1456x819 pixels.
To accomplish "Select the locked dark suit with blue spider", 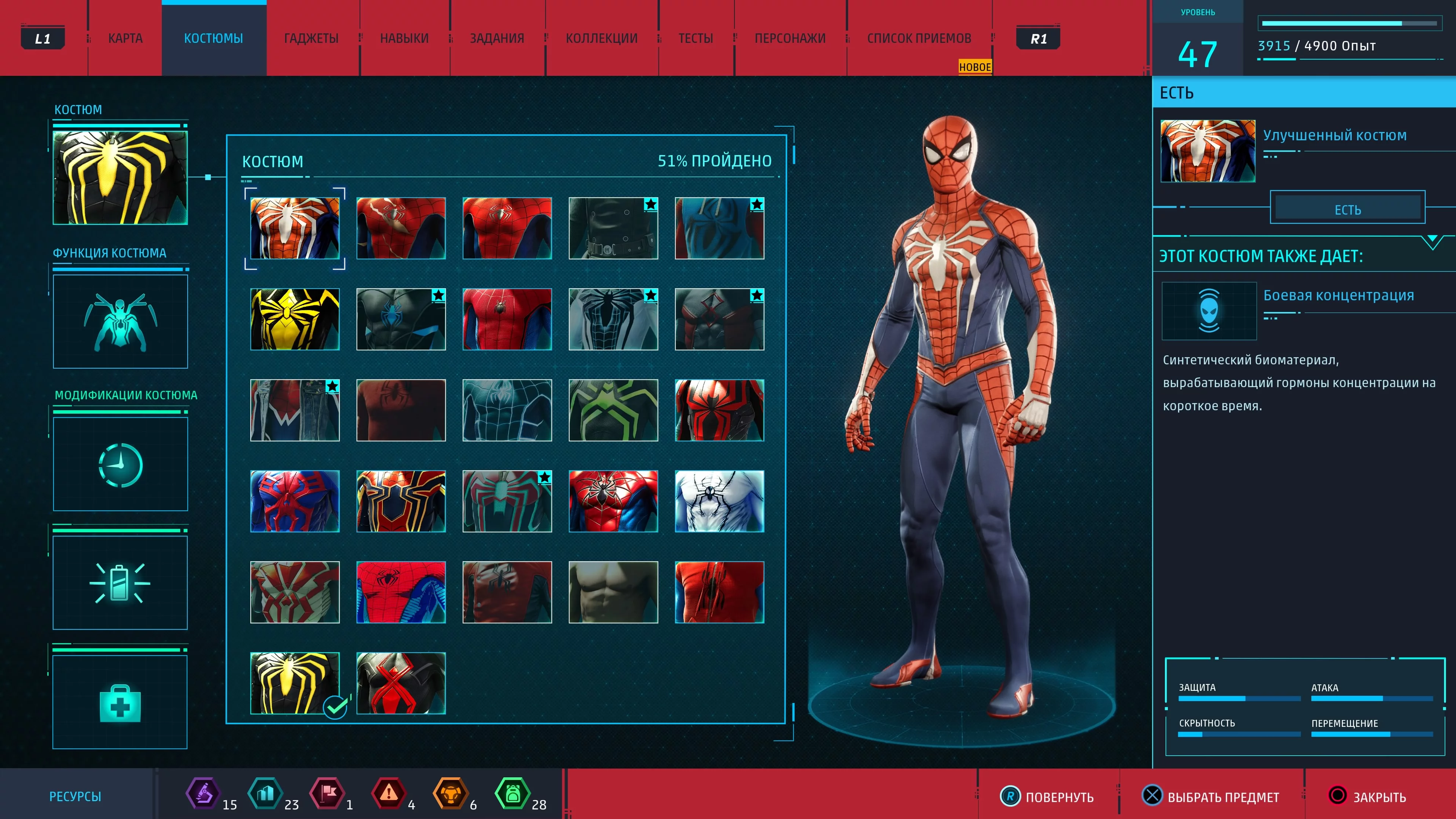I will (x=401, y=319).
